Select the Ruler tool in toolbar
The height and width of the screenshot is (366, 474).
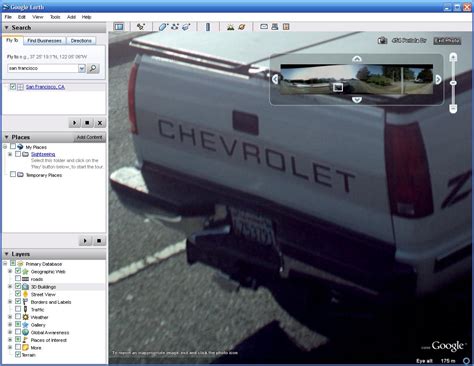pyautogui.click(x=208, y=27)
